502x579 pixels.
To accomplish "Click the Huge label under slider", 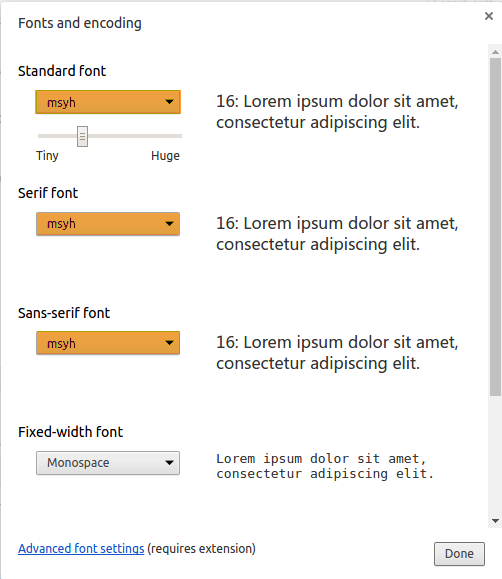I will pos(165,156).
